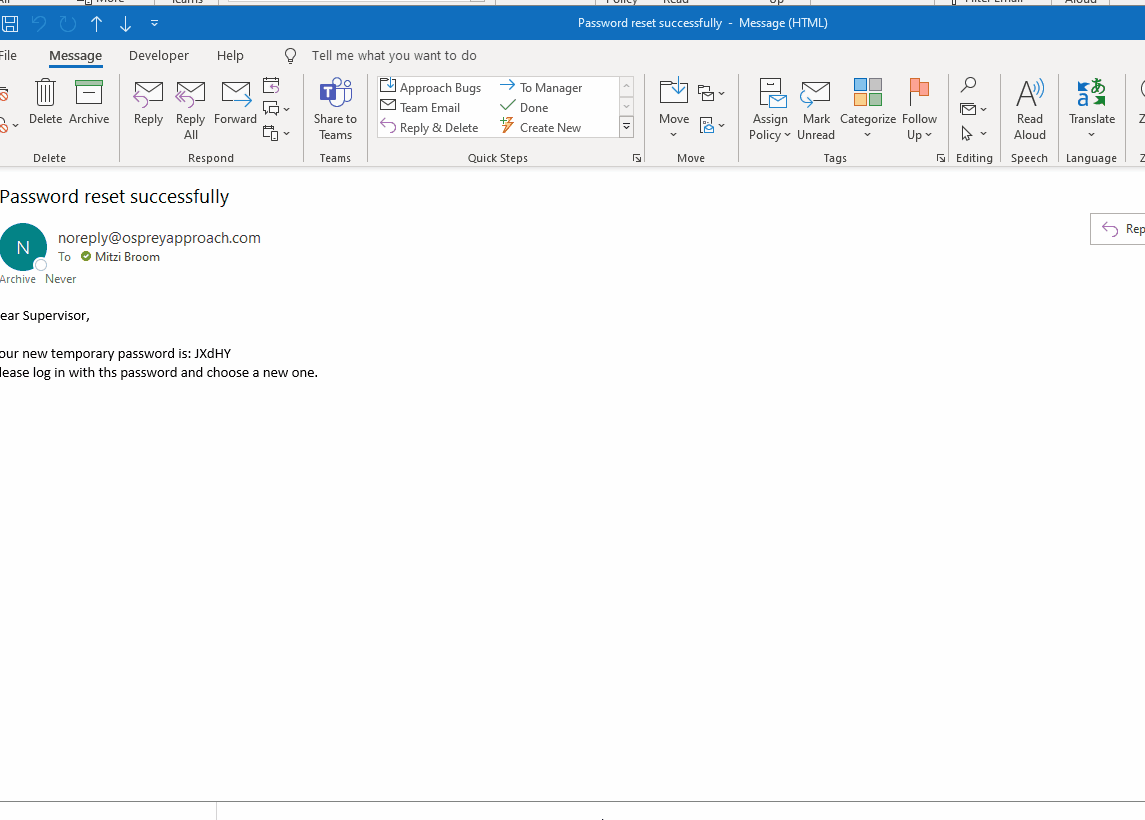Open the Tags dialog launcher
Viewport: 1145px width, 820px height.
pos(941,158)
